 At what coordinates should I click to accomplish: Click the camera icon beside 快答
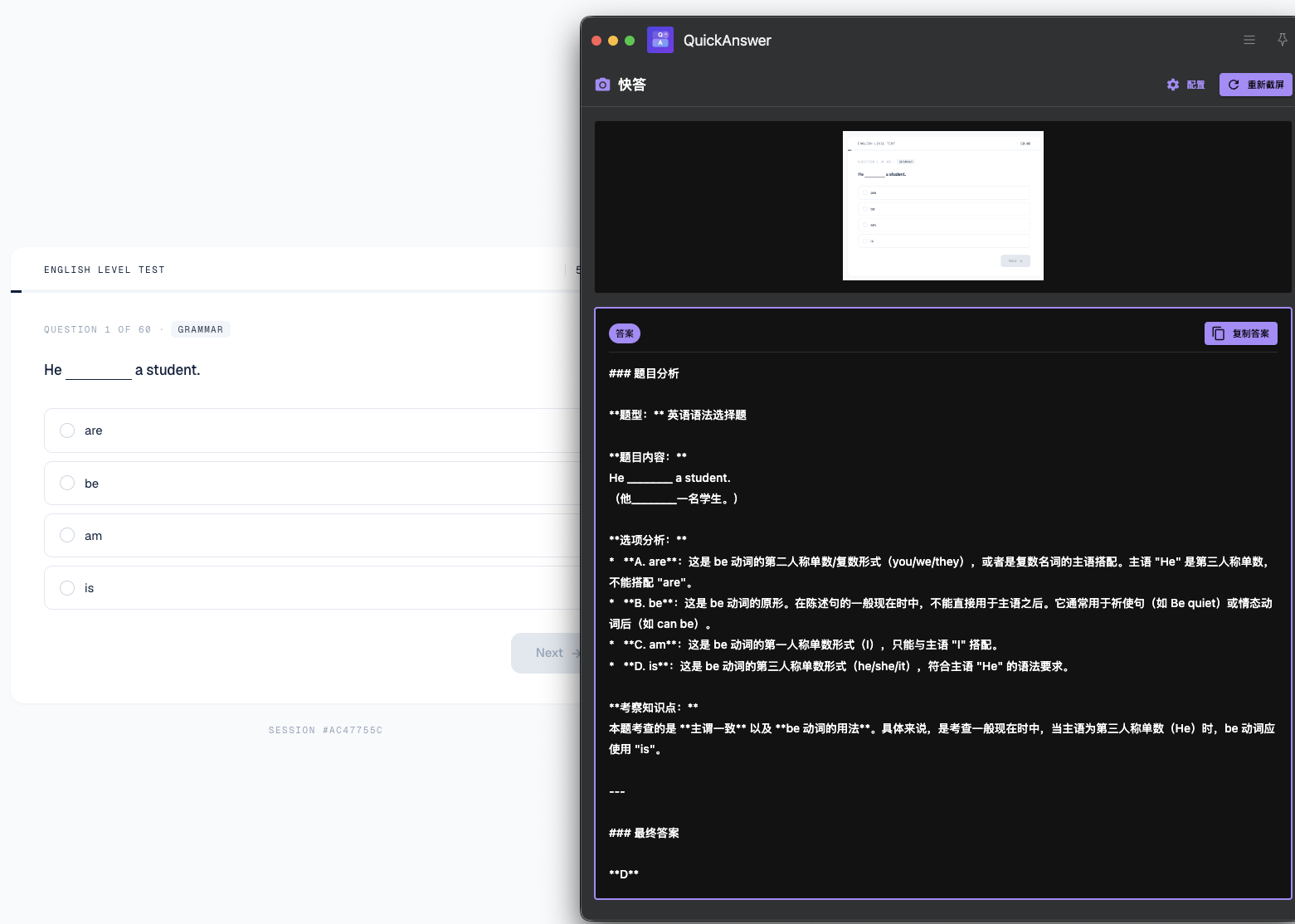603,85
